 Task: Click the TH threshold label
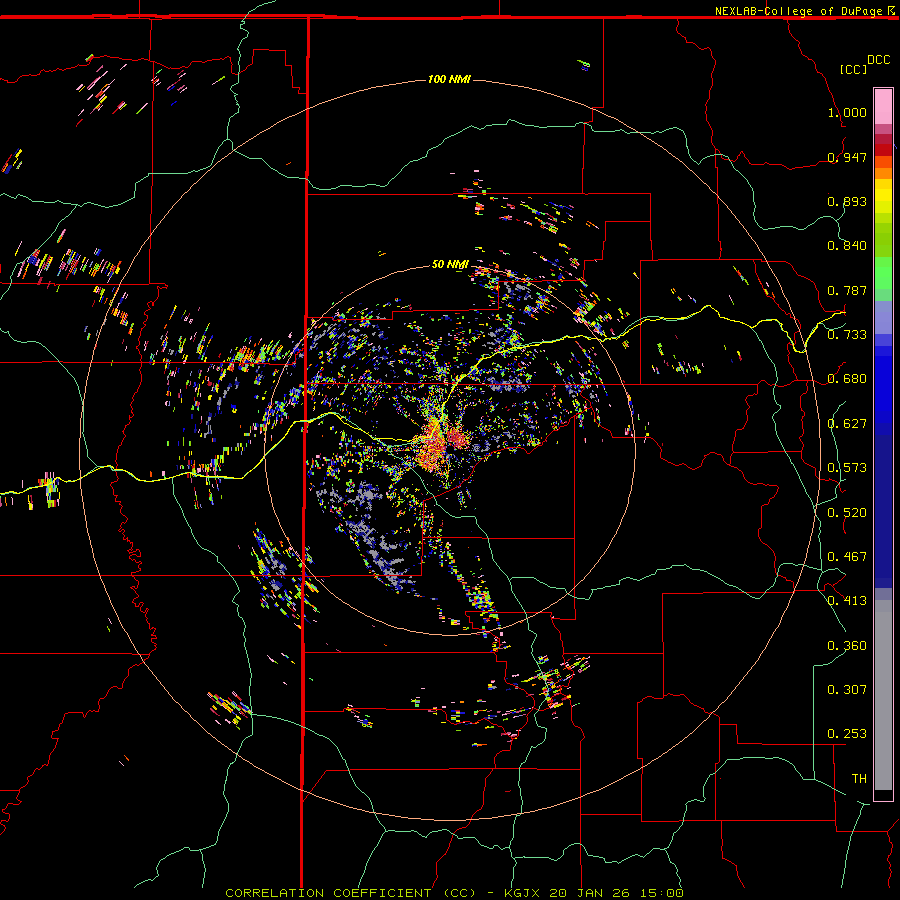point(859,779)
